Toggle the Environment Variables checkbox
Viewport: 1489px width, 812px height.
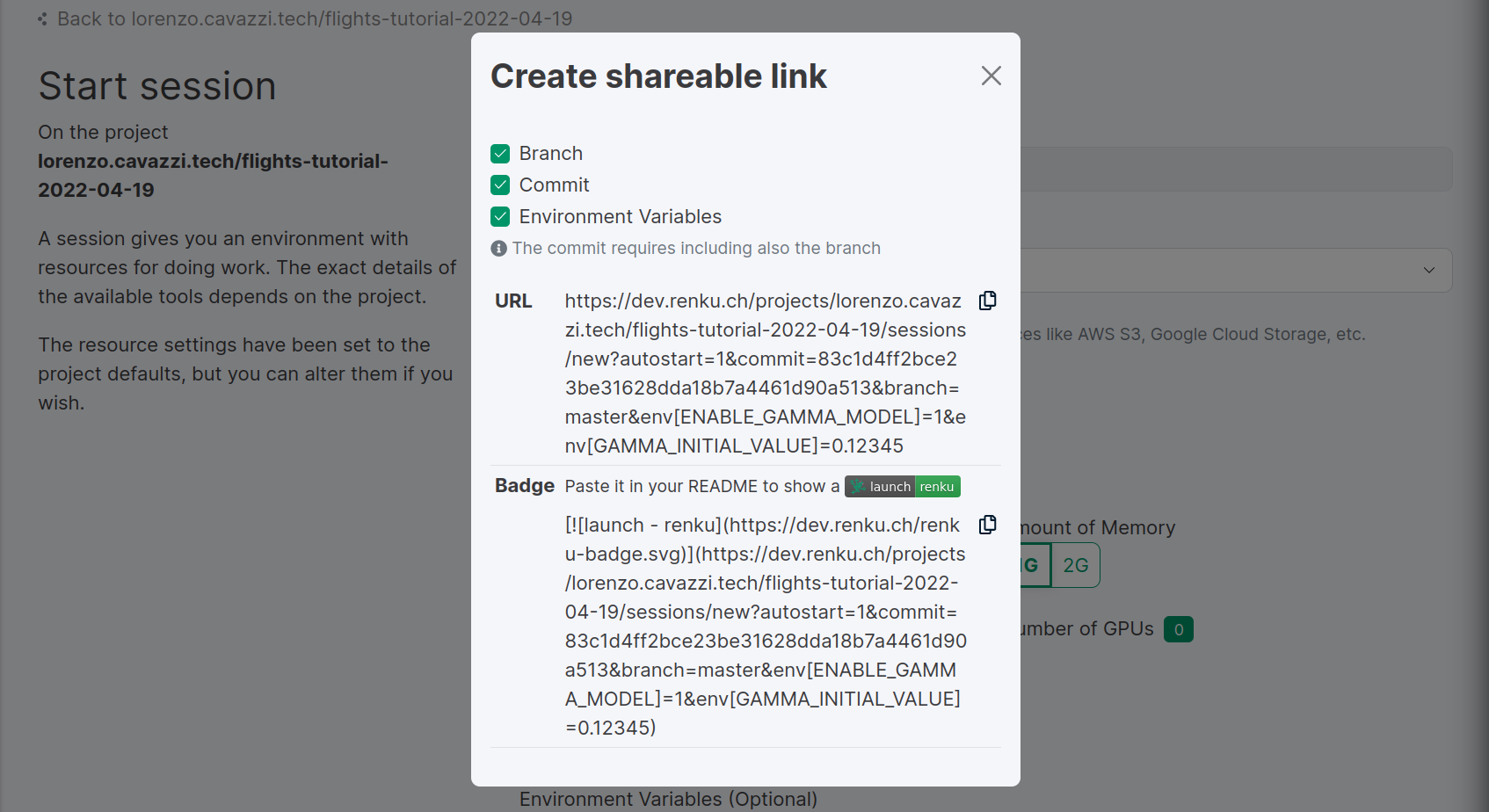(500, 217)
